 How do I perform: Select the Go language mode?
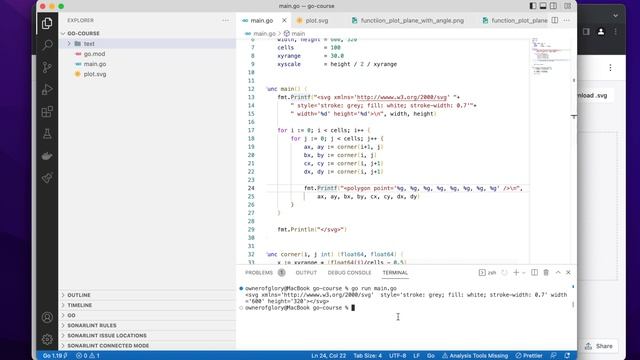point(431,356)
